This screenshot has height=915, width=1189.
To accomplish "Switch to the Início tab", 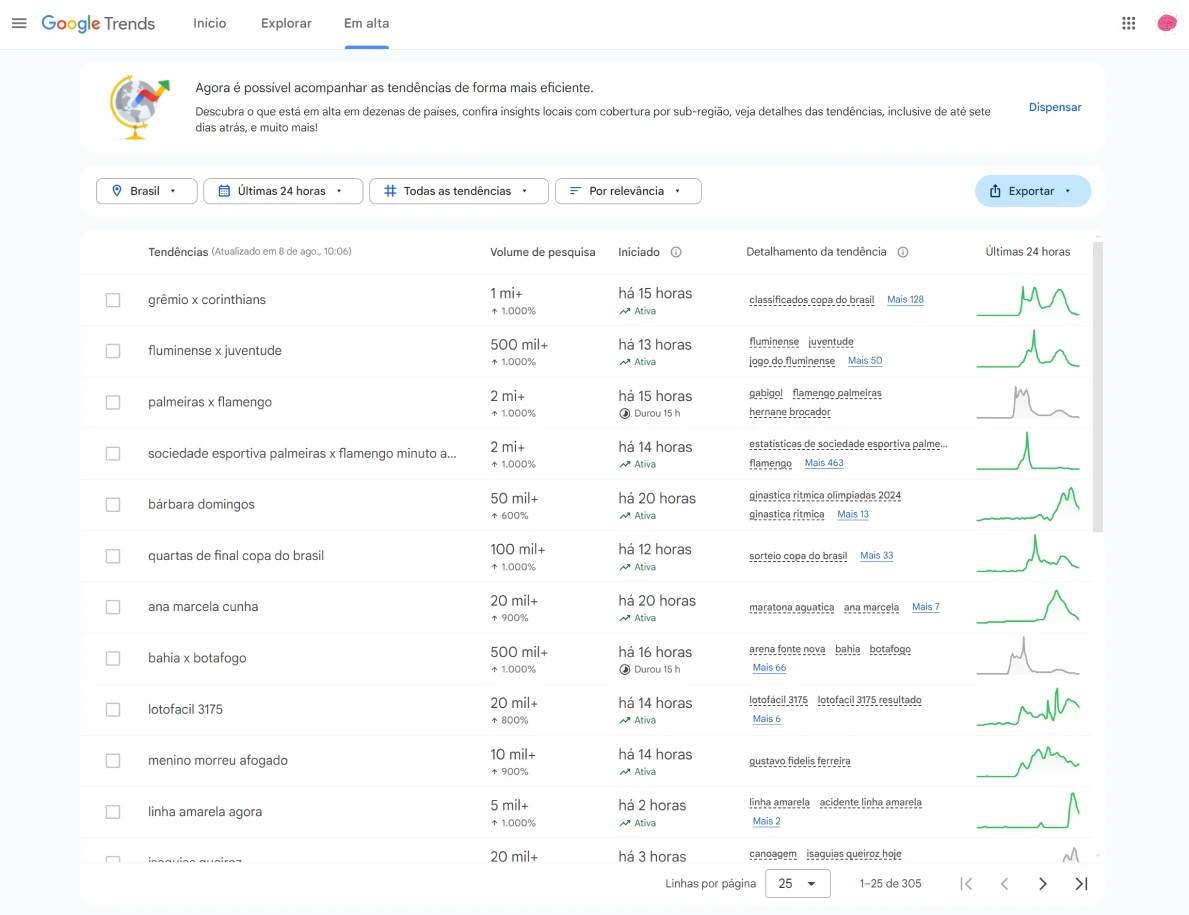I will pos(209,24).
